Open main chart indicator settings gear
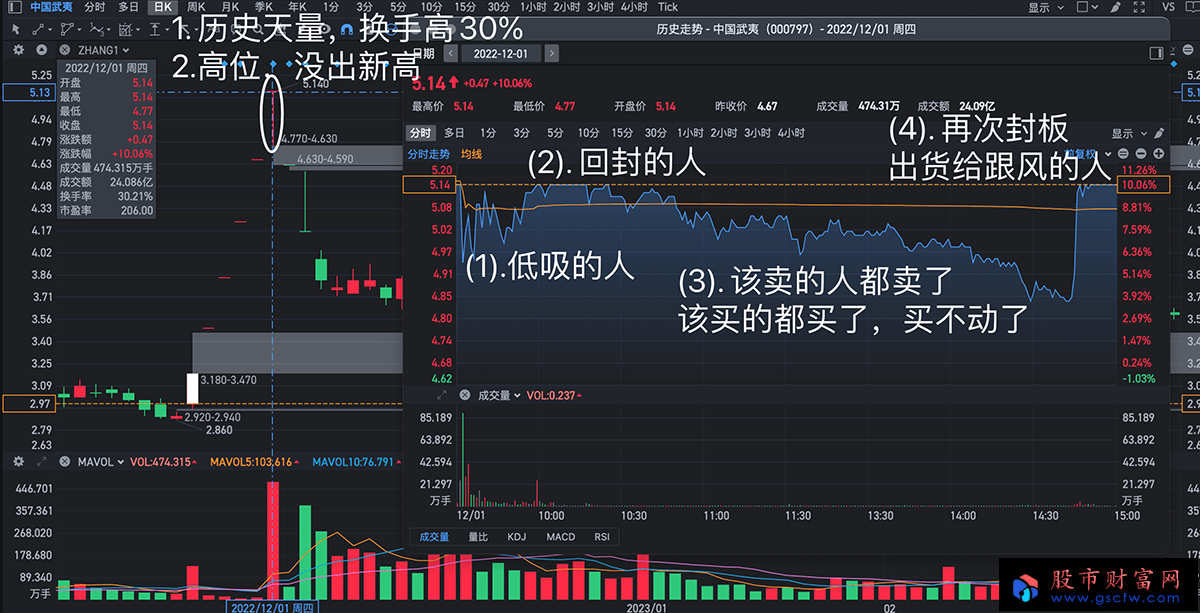Image resolution: width=1200 pixels, height=613 pixels. (x=18, y=50)
